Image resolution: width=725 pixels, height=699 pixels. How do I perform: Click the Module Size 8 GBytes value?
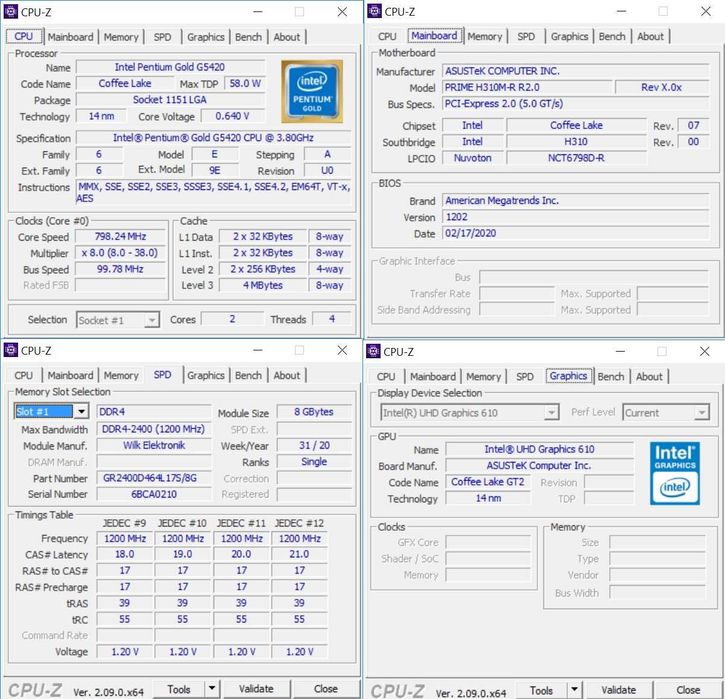coord(314,412)
